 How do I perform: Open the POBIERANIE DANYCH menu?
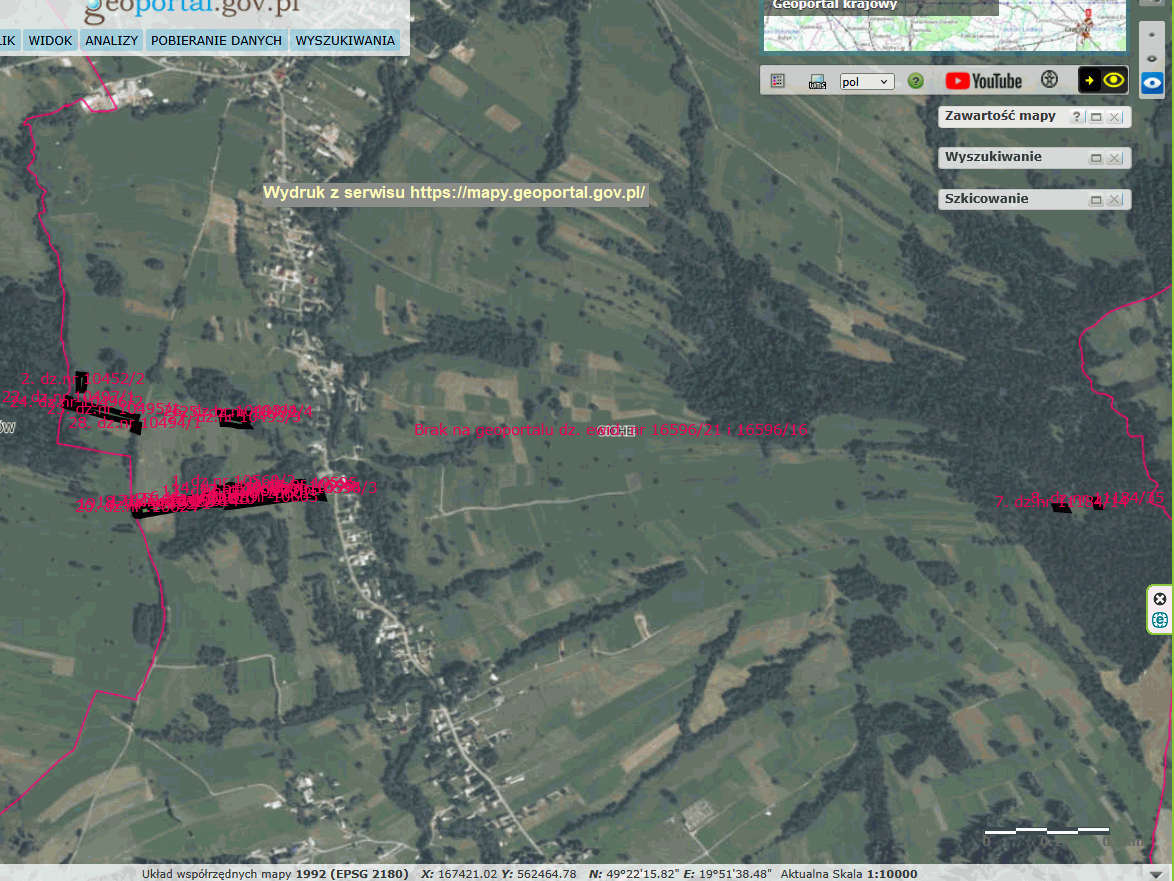click(216, 40)
